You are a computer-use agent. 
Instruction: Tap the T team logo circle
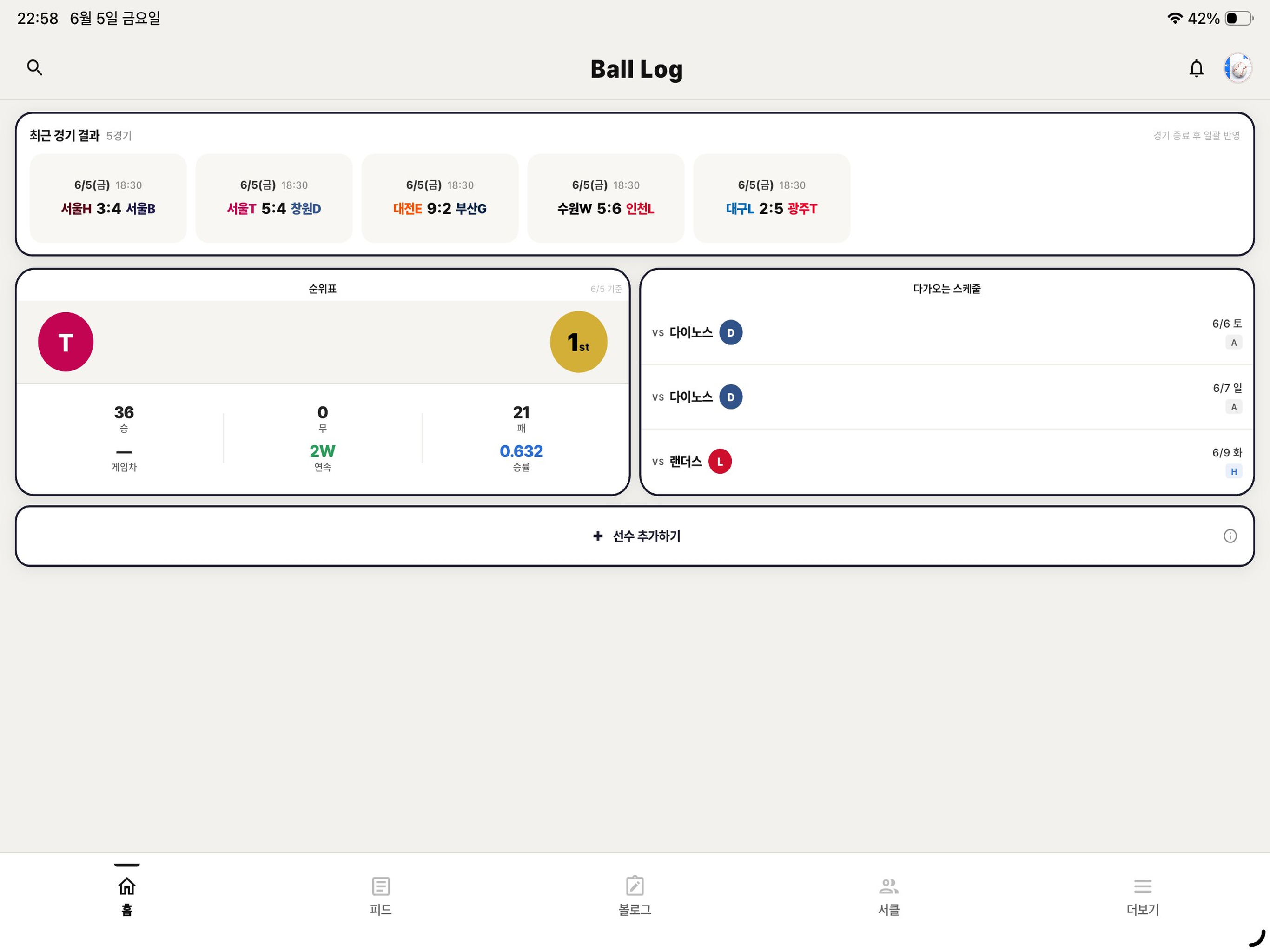click(66, 342)
